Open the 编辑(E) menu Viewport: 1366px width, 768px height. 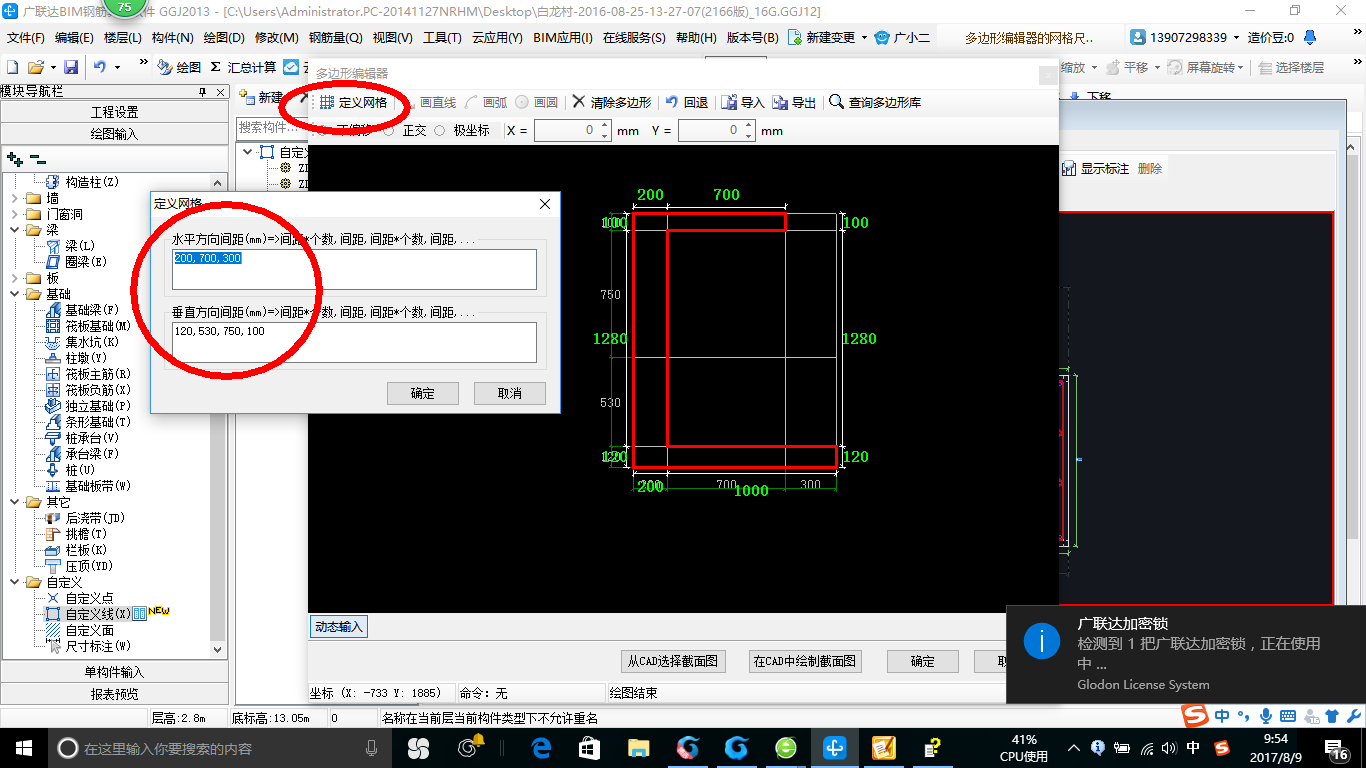click(74, 38)
